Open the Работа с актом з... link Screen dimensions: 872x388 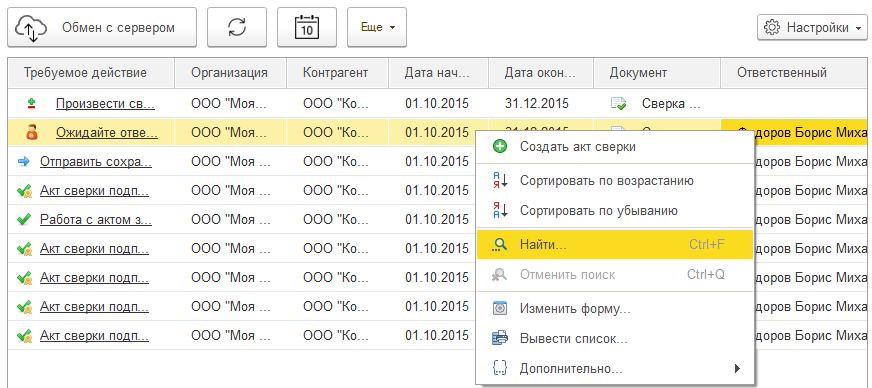(x=96, y=219)
